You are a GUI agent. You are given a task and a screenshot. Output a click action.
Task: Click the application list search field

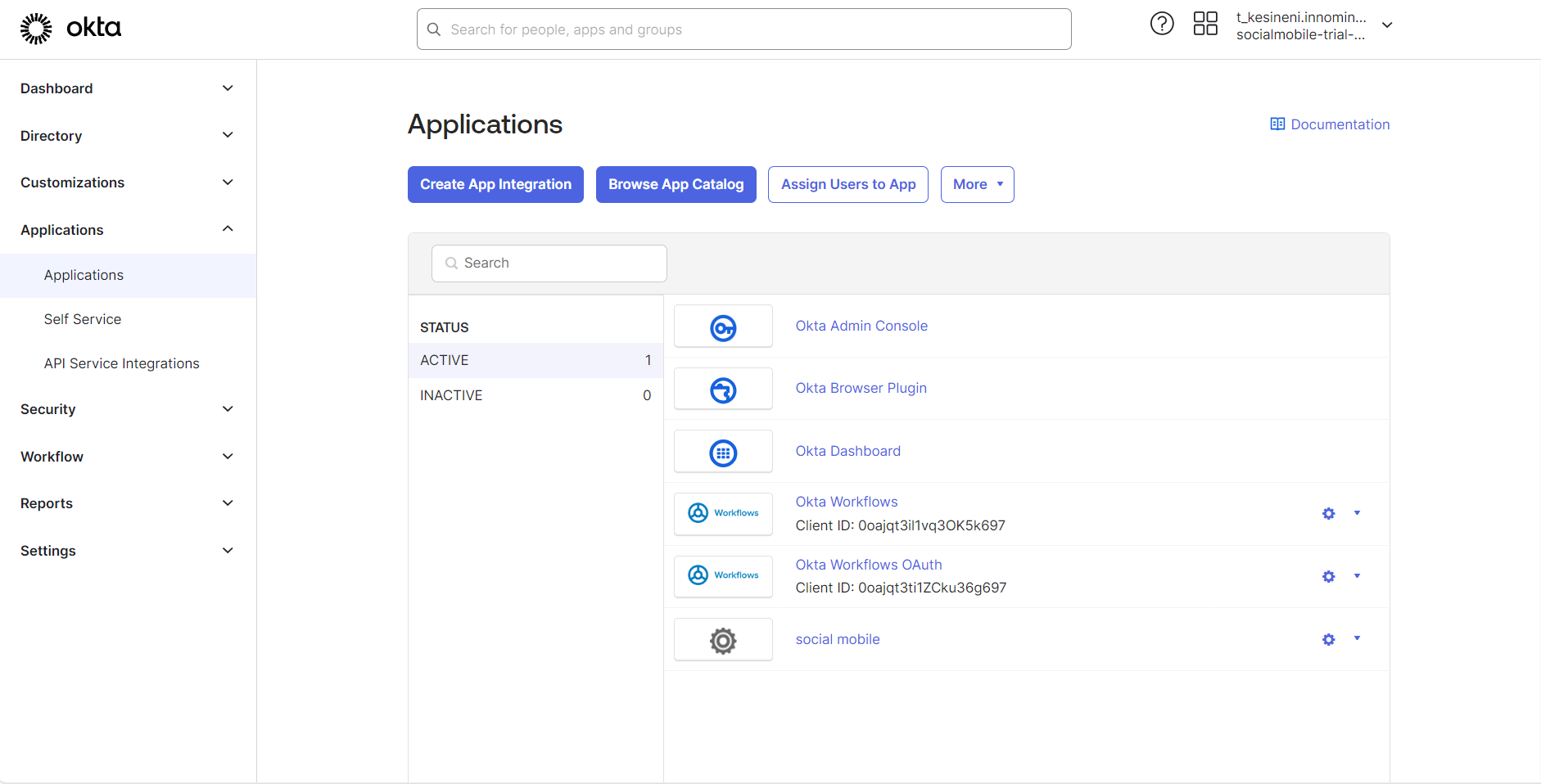(549, 263)
